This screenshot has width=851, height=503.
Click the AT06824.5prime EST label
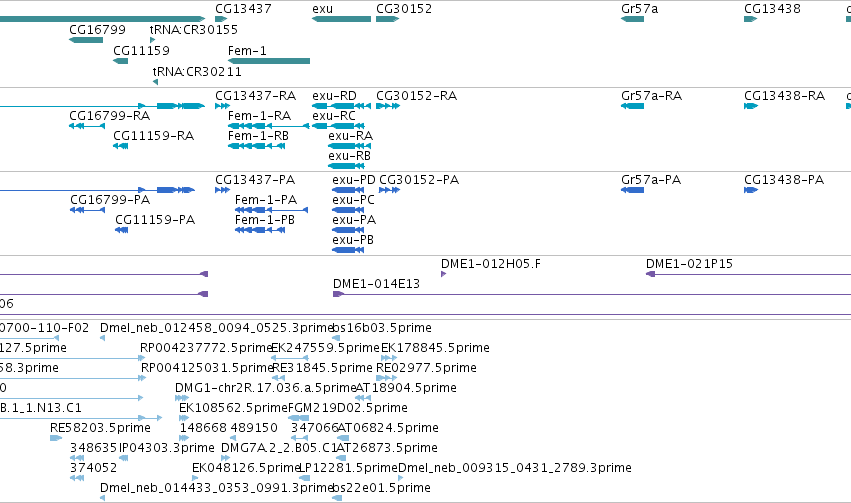tap(388, 428)
